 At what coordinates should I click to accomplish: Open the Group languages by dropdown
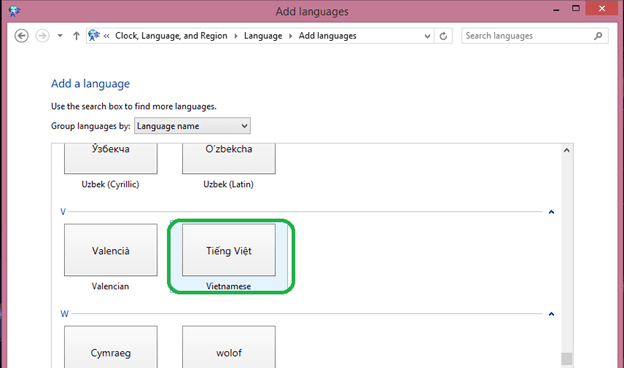click(192, 126)
